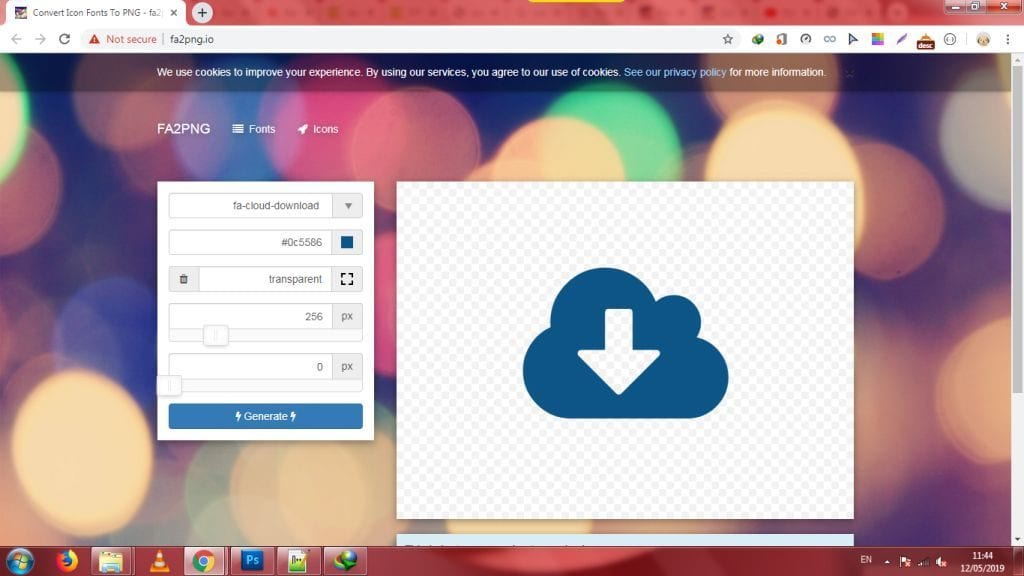Click the purple feather extension icon

point(901,39)
